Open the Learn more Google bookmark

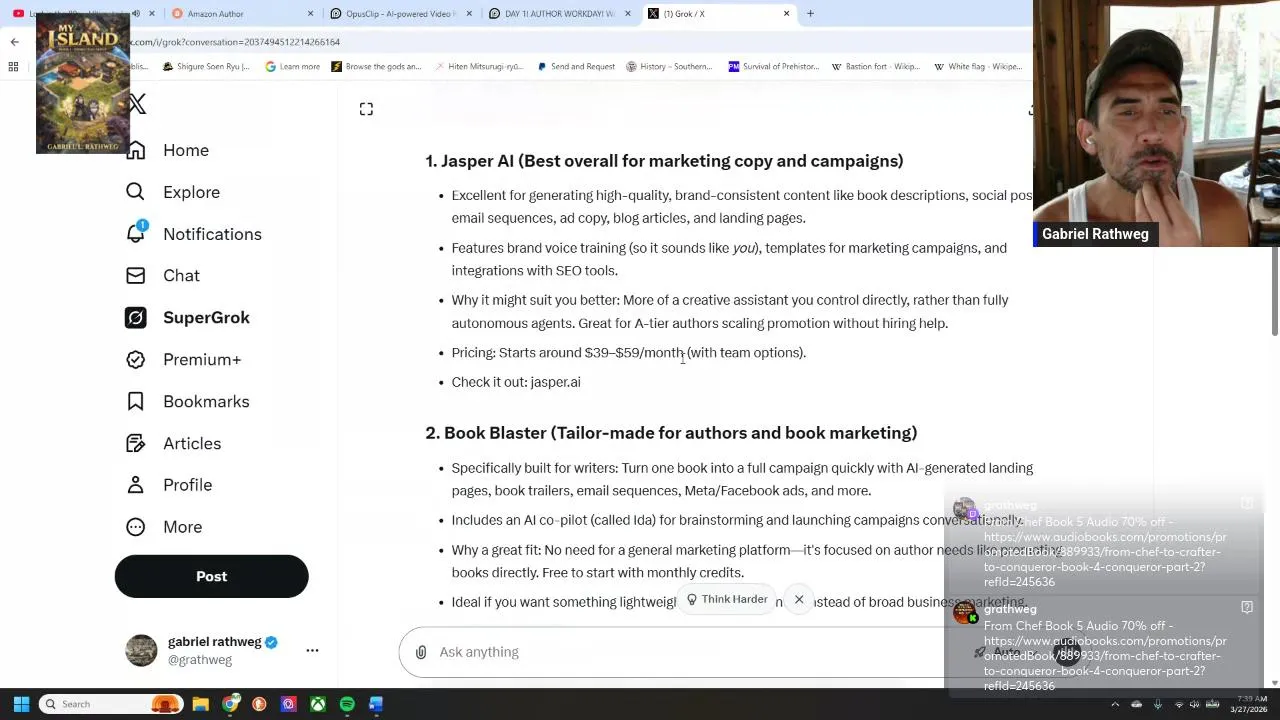(293, 67)
